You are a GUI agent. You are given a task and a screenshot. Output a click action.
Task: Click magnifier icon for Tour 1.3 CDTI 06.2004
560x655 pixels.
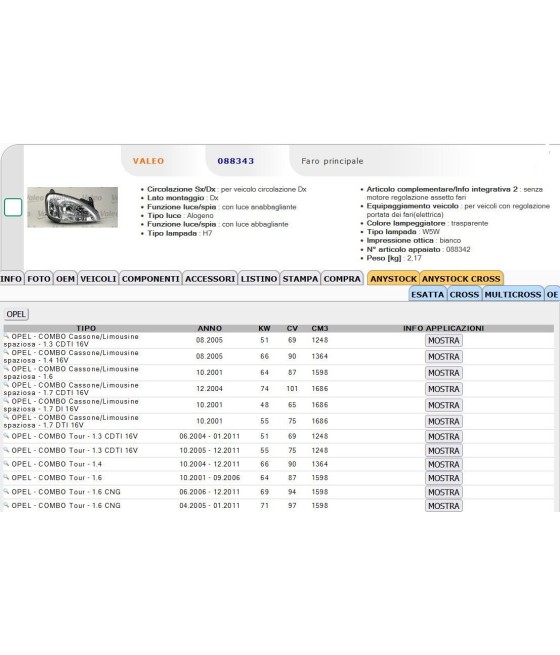tap(6, 436)
